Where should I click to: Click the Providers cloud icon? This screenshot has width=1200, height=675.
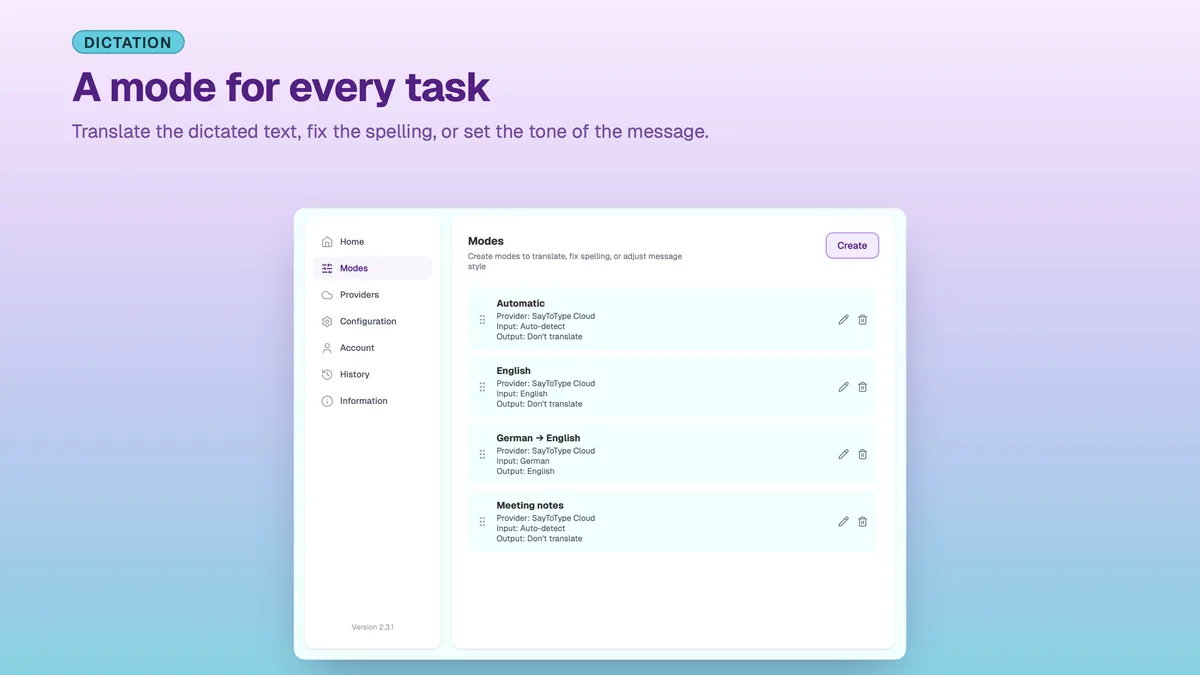[x=327, y=295]
